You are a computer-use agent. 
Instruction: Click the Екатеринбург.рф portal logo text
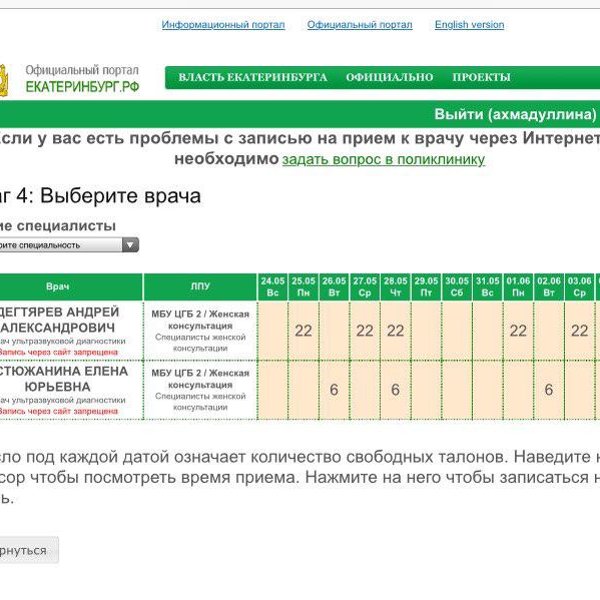click(82, 79)
